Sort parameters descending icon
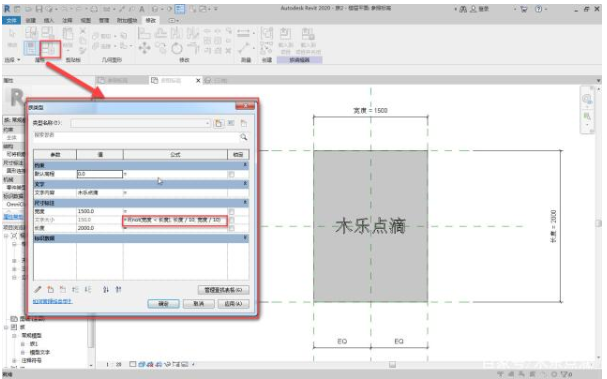Screen dimensions: 607x379 click(118, 289)
